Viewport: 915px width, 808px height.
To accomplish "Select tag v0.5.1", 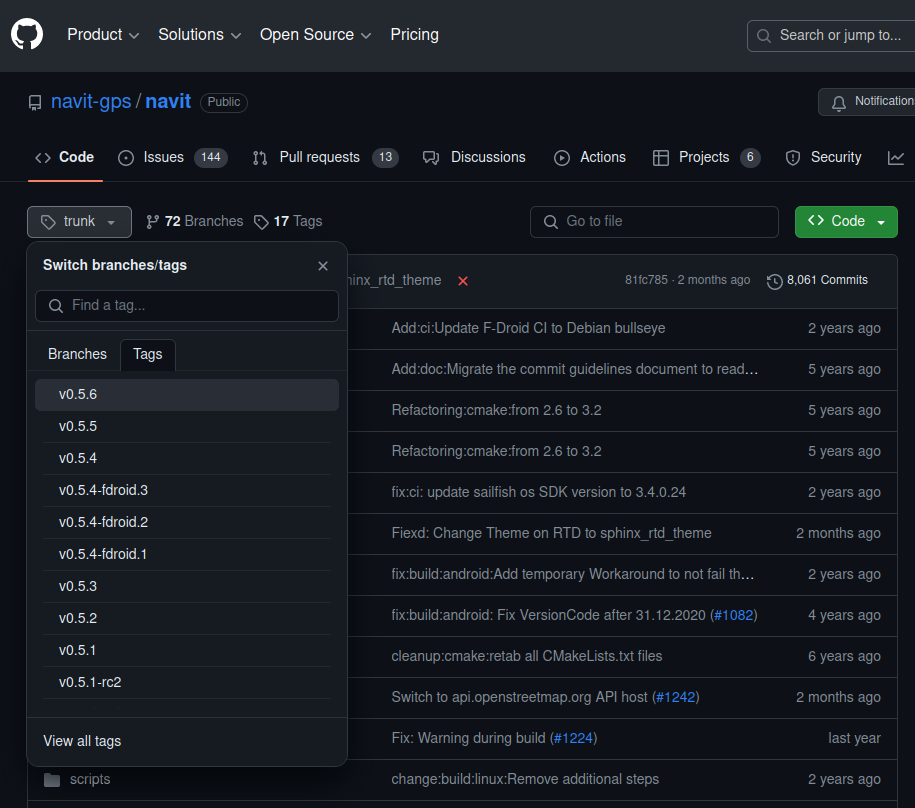I will [x=187, y=650].
